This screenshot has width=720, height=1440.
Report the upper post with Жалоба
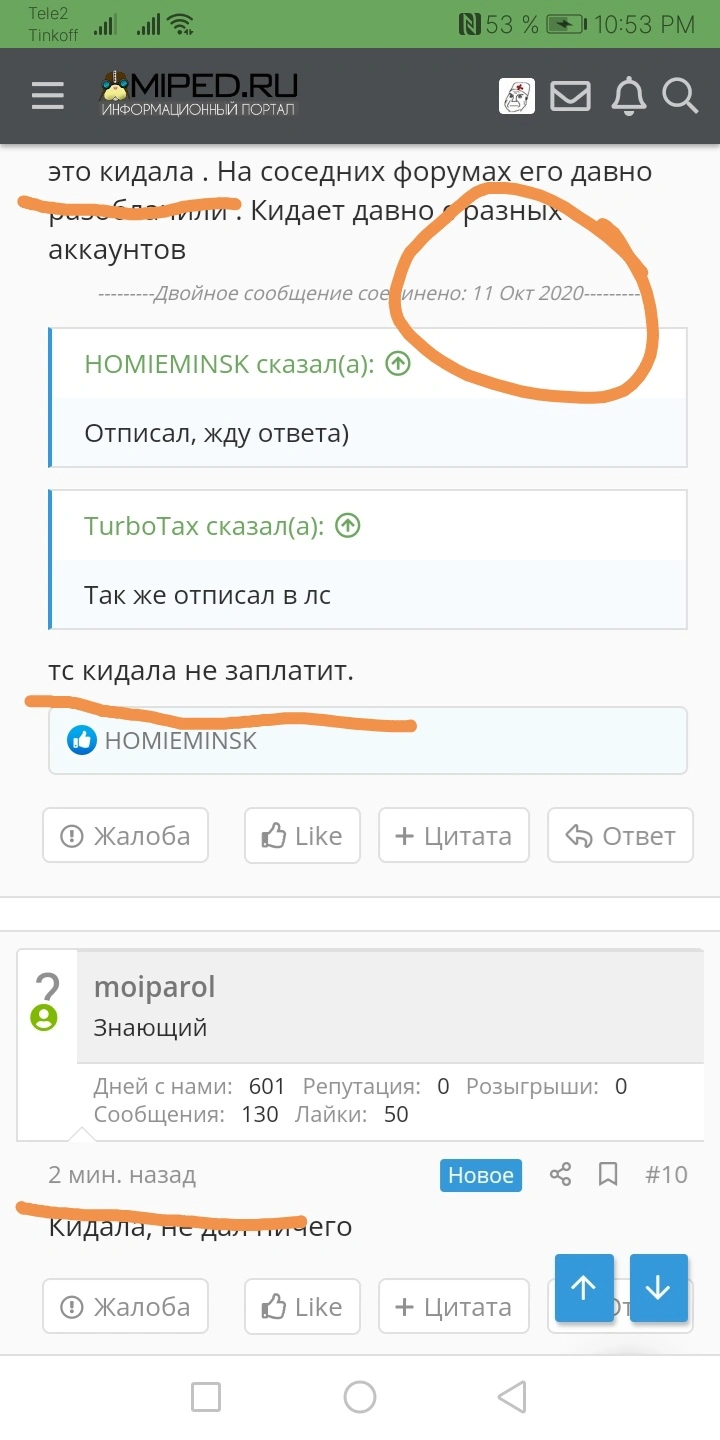(125, 835)
